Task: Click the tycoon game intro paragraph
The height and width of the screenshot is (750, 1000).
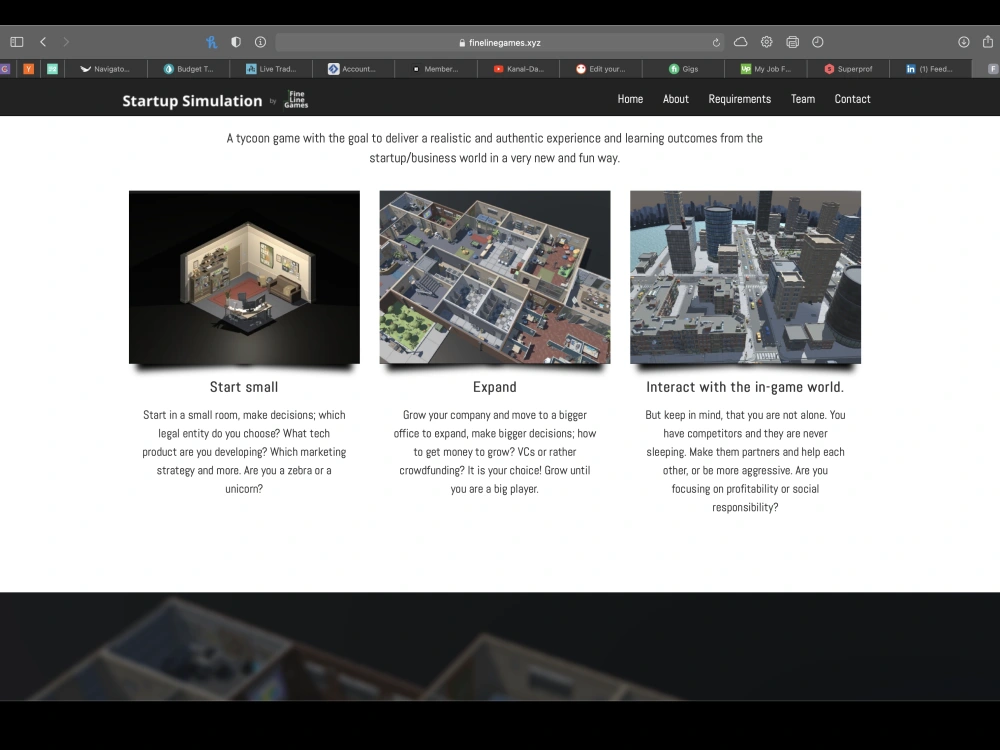Action: [x=495, y=148]
